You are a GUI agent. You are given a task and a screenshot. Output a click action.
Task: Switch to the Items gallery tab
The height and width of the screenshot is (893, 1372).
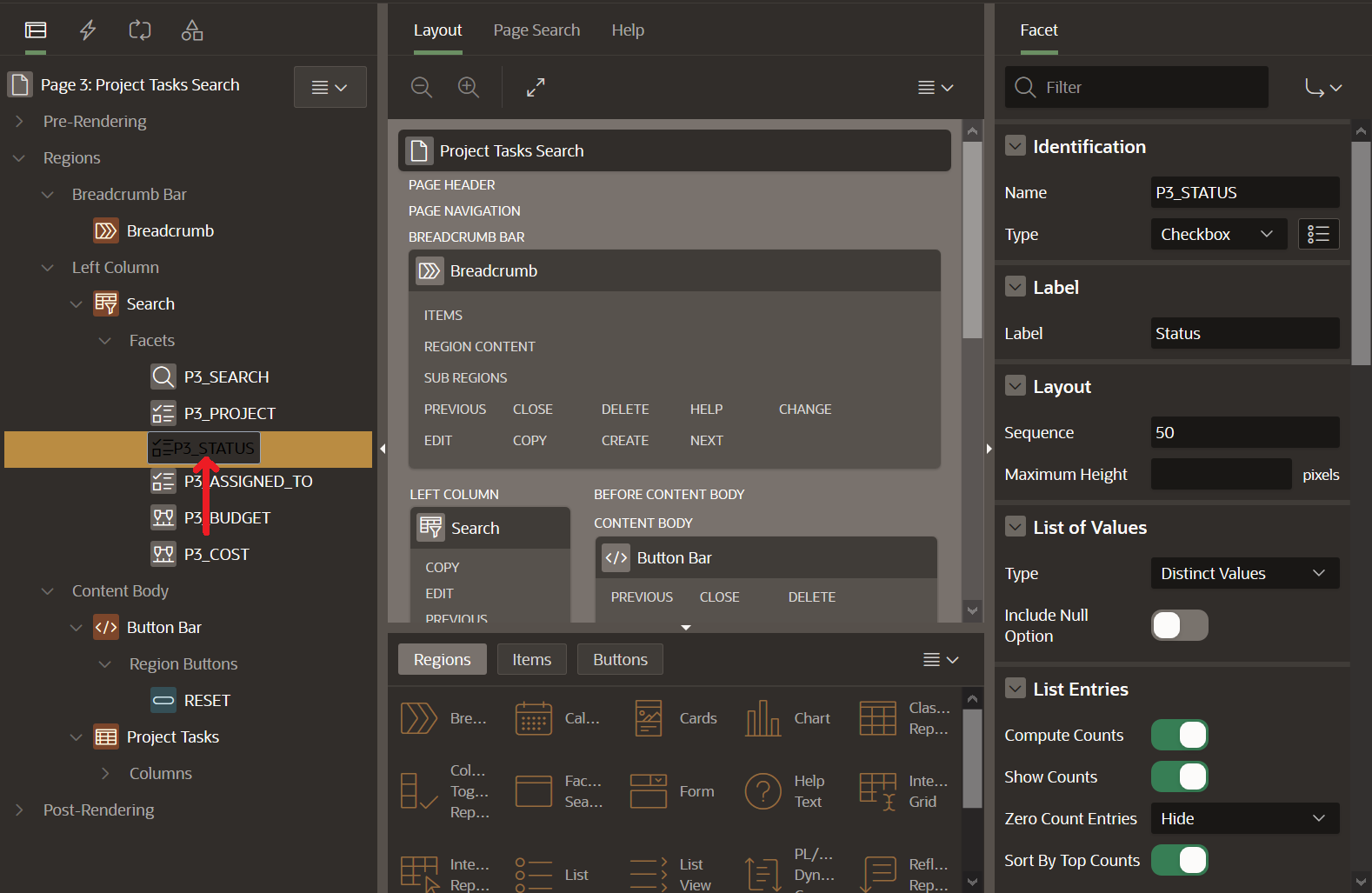[531, 659]
